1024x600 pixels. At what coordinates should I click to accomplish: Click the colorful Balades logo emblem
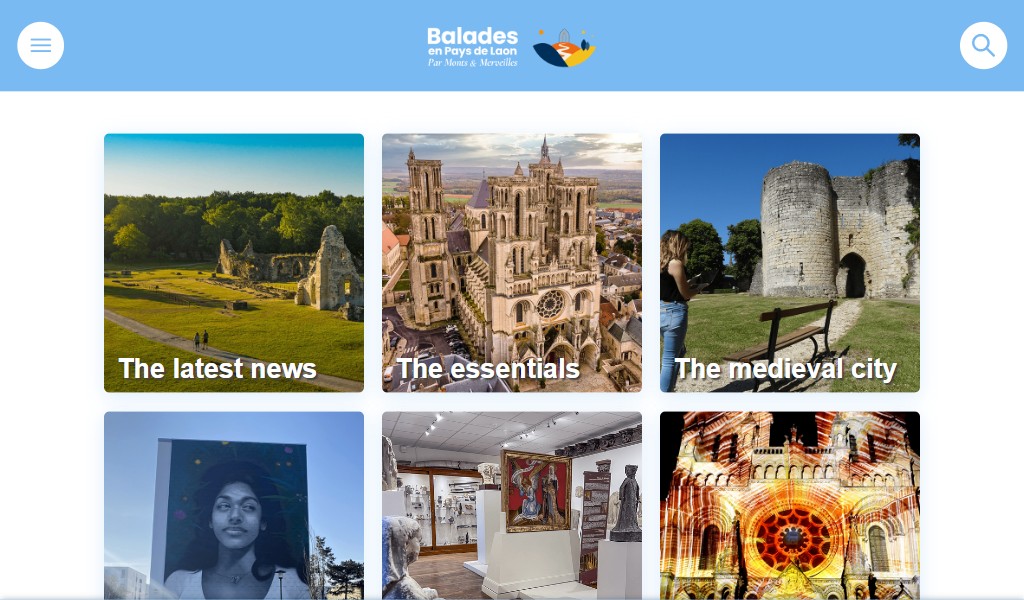(x=564, y=48)
